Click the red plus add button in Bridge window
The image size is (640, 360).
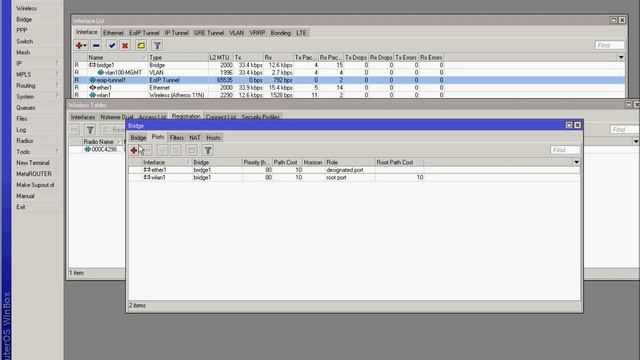pos(134,151)
